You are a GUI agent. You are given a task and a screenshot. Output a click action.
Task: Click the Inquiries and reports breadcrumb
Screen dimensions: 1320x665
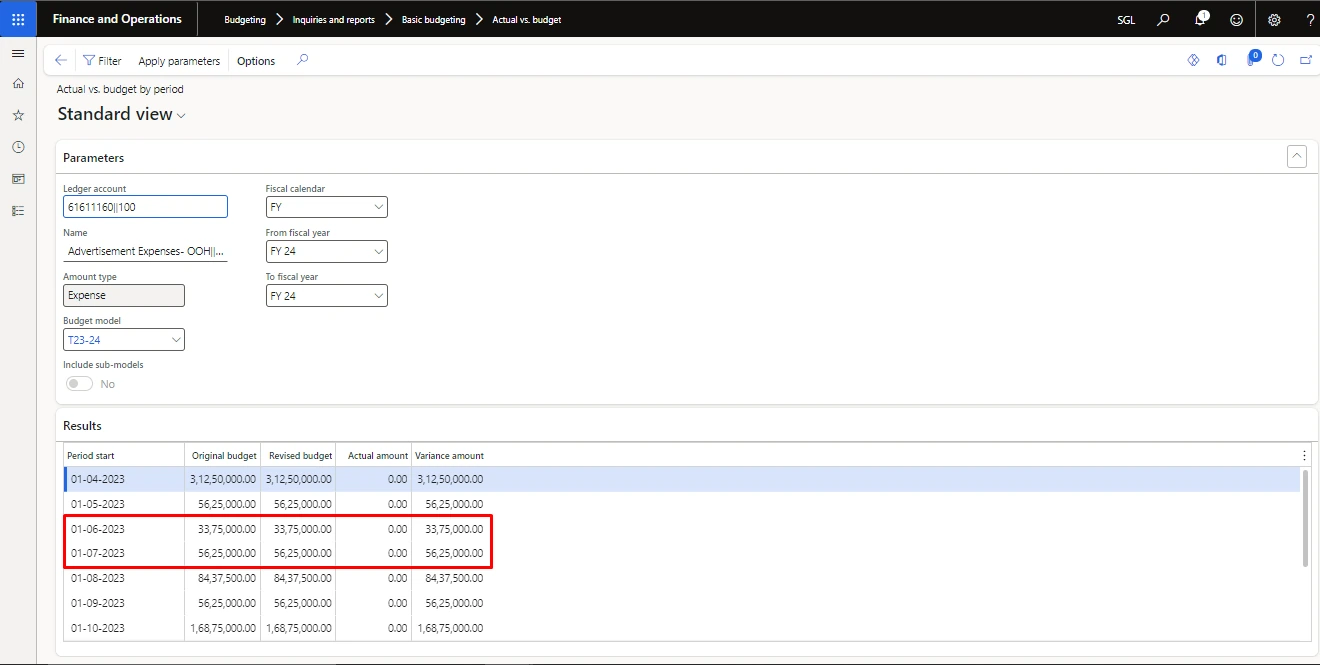(334, 19)
